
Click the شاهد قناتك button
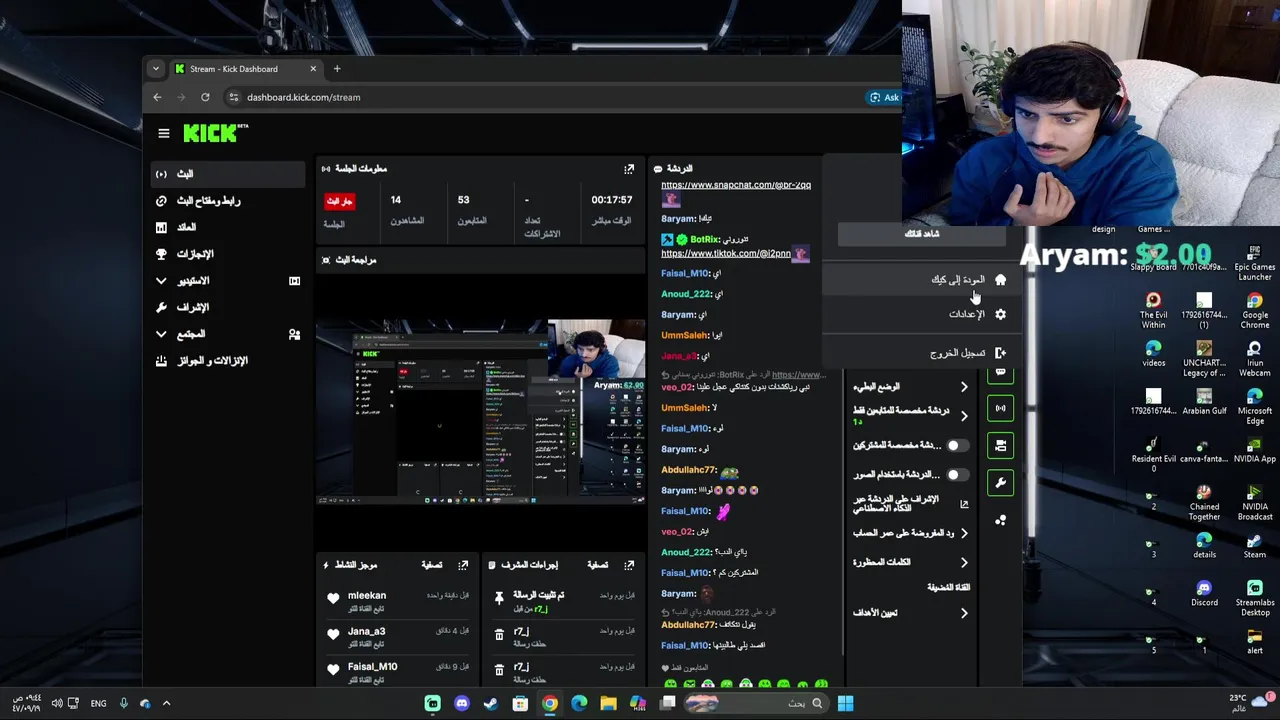pyautogui.click(x=922, y=234)
